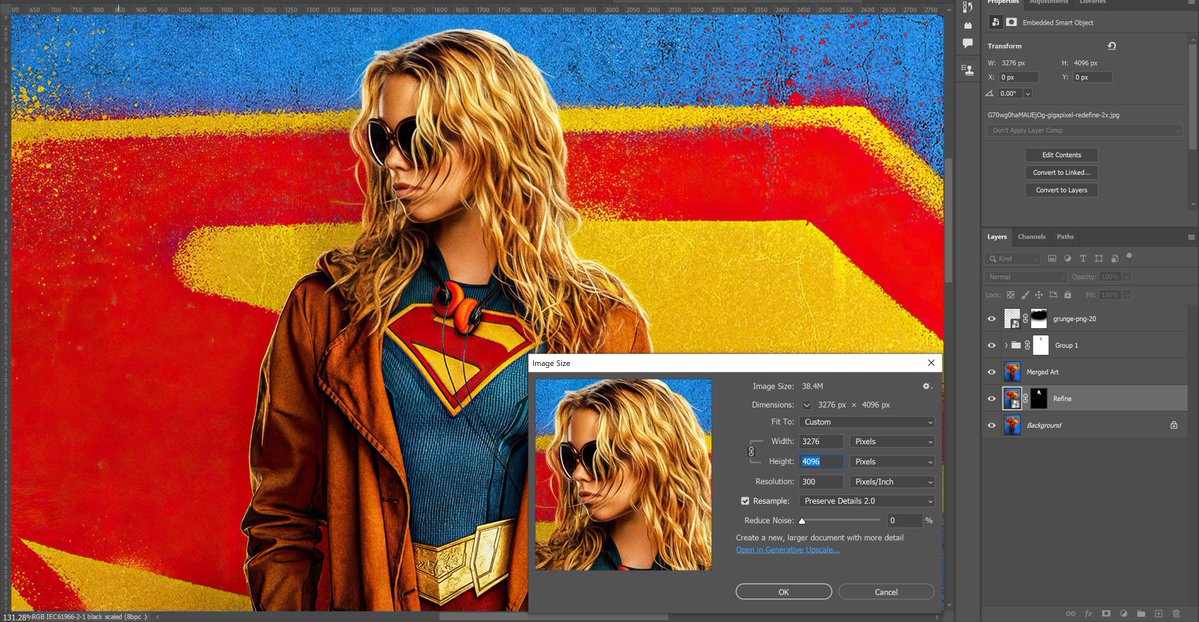Open the Width units Pixels dropdown
Image resolution: width=1199 pixels, height=622 pixels.
pos(892,441)
